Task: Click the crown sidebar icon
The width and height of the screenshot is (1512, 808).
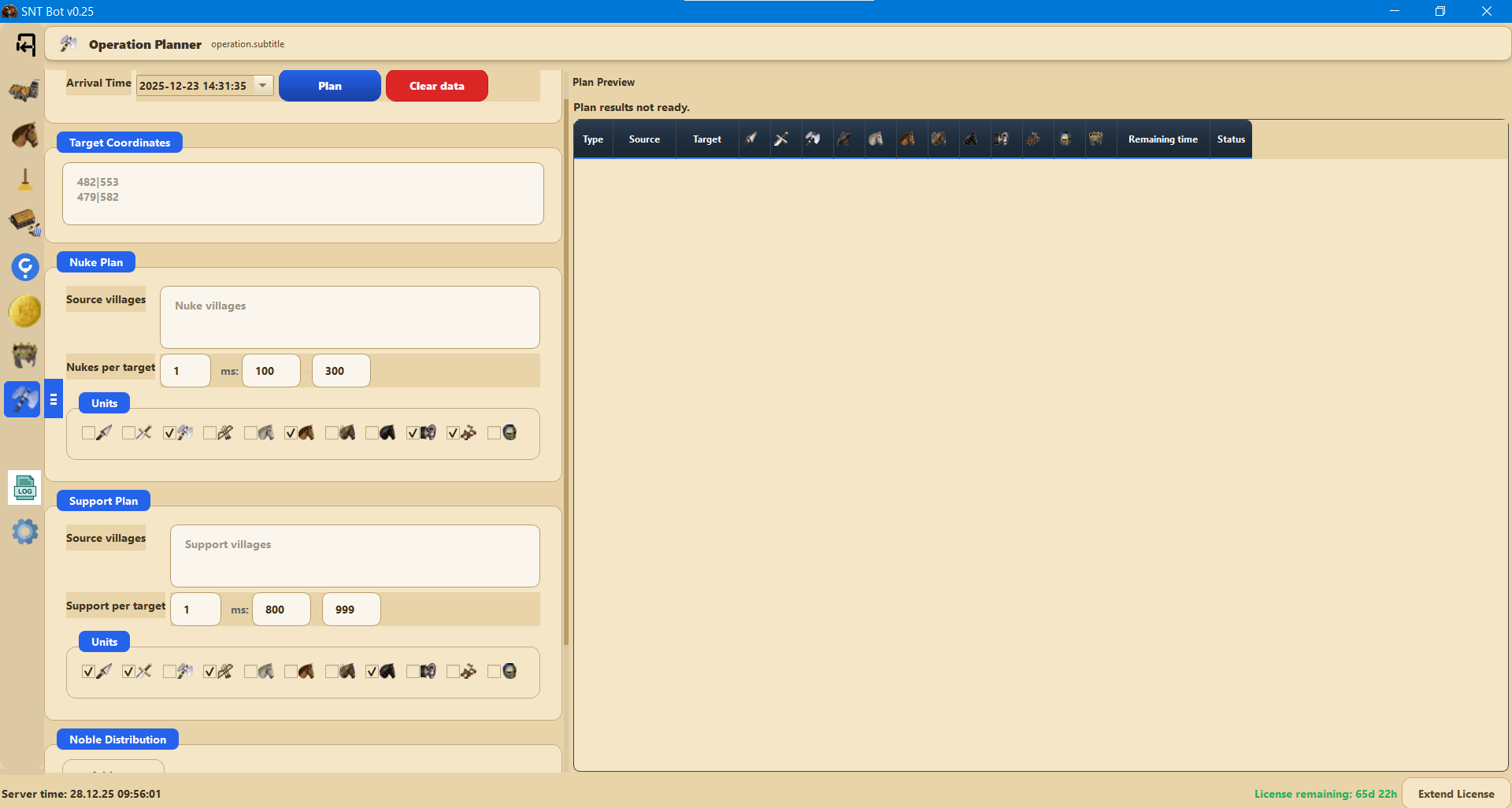Action: (x=24, y=355)
